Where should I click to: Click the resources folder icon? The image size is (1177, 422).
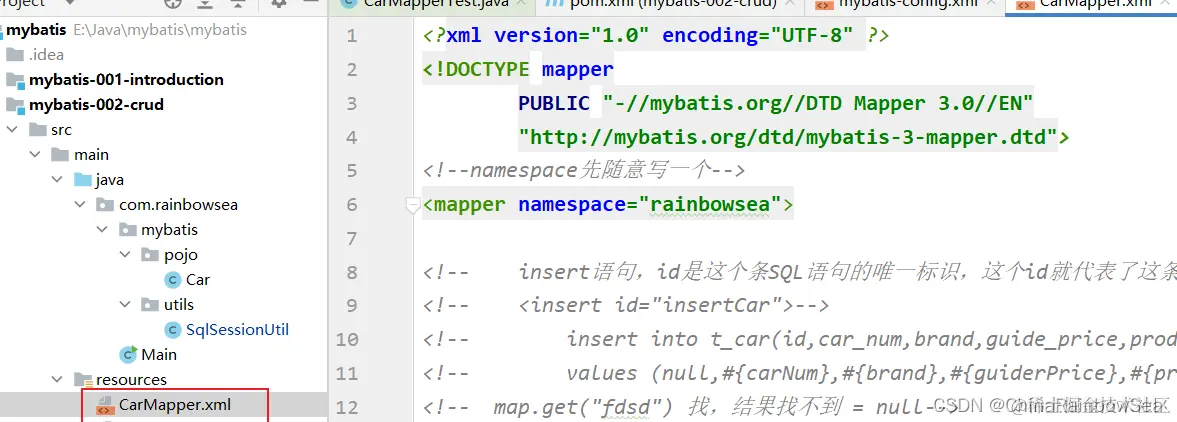pyautogui.click(x=83, y=380)
